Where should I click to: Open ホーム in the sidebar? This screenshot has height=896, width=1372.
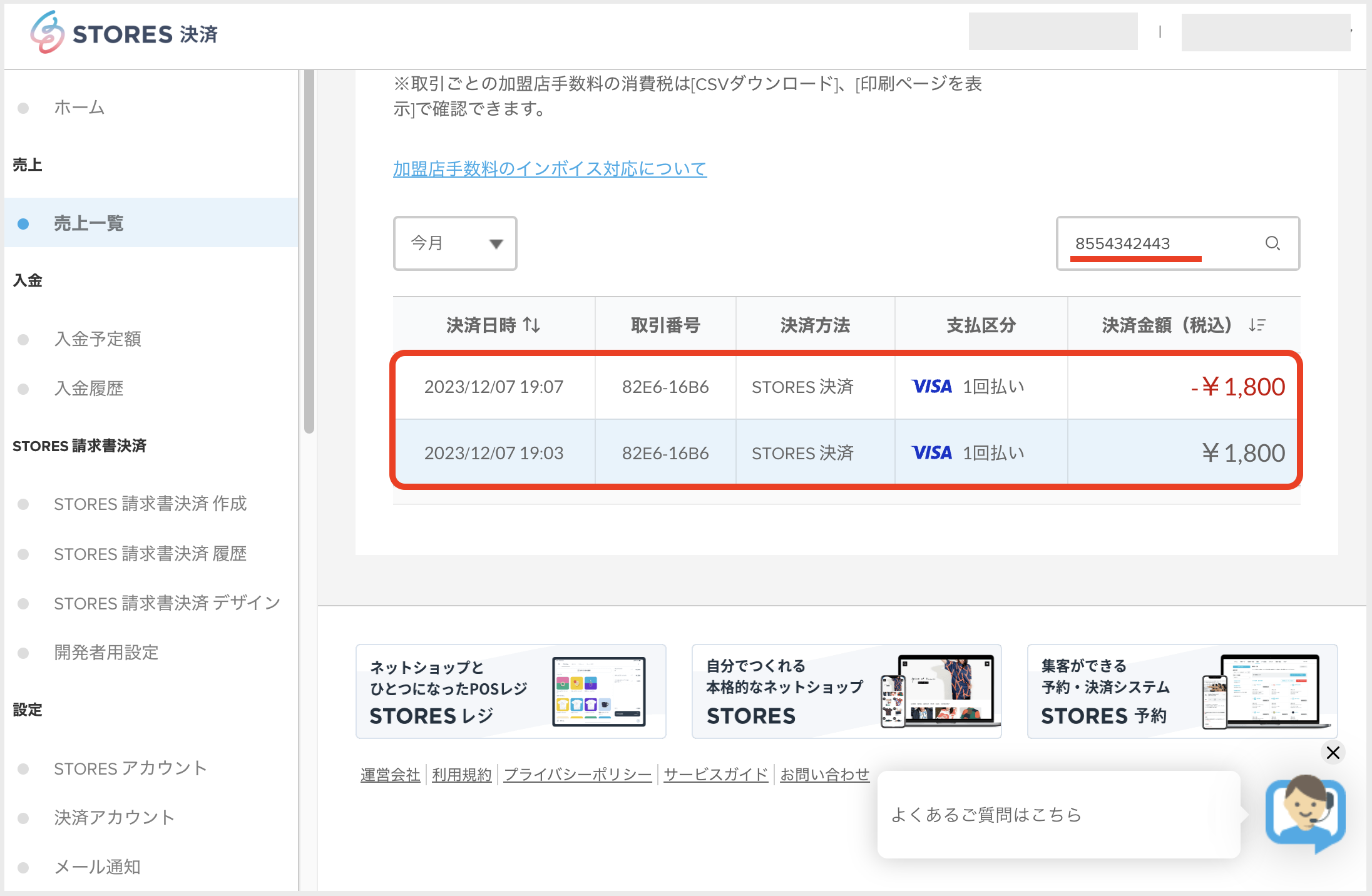[x=79, y=108]
